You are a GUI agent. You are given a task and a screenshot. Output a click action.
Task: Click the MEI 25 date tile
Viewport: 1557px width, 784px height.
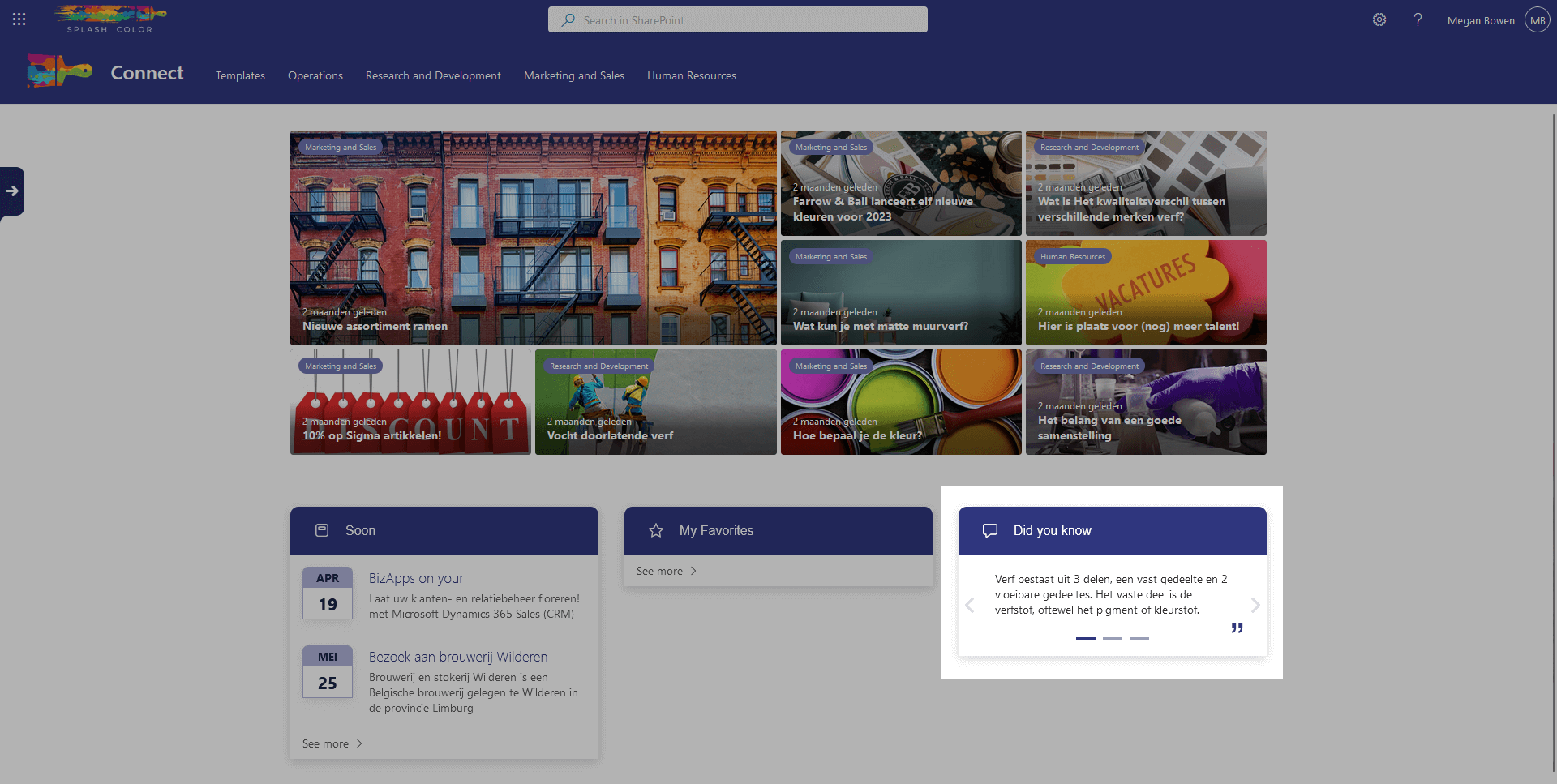click(x=328, y=671)
